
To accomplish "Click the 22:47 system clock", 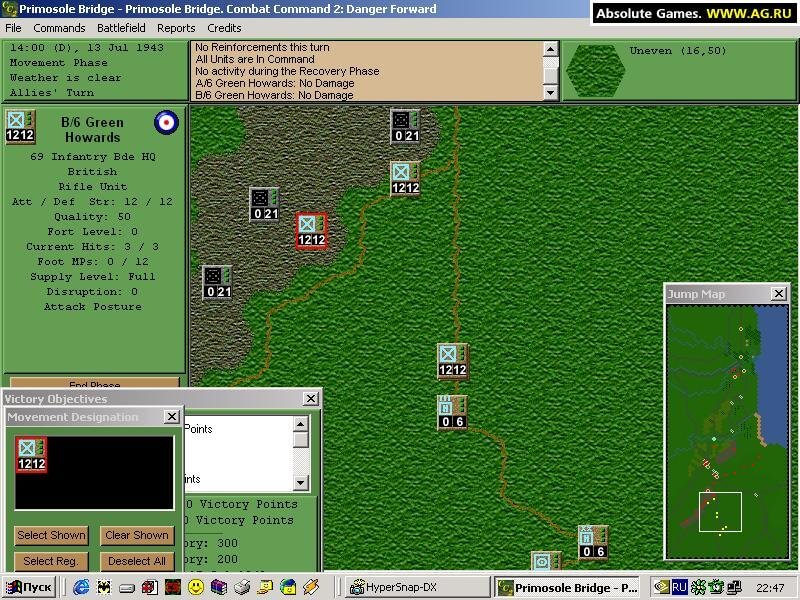I will (x=770, y=588).
